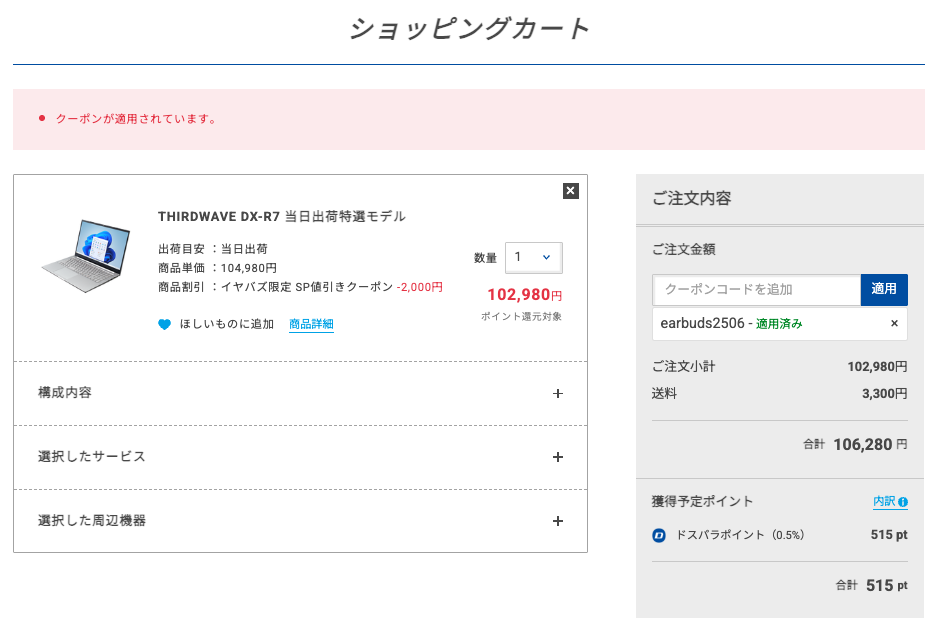Click the heart wishlist icon
This screenshot has width=934, height=618.
tap(165, 324)
